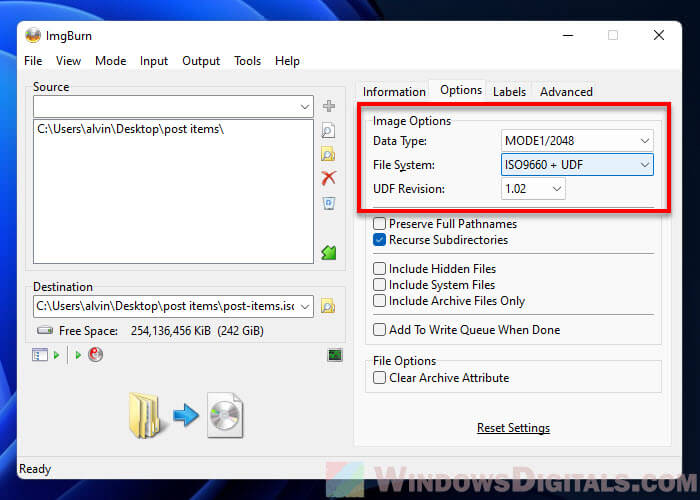Minimize the ImgBurn window

click(x=568, y=35)
